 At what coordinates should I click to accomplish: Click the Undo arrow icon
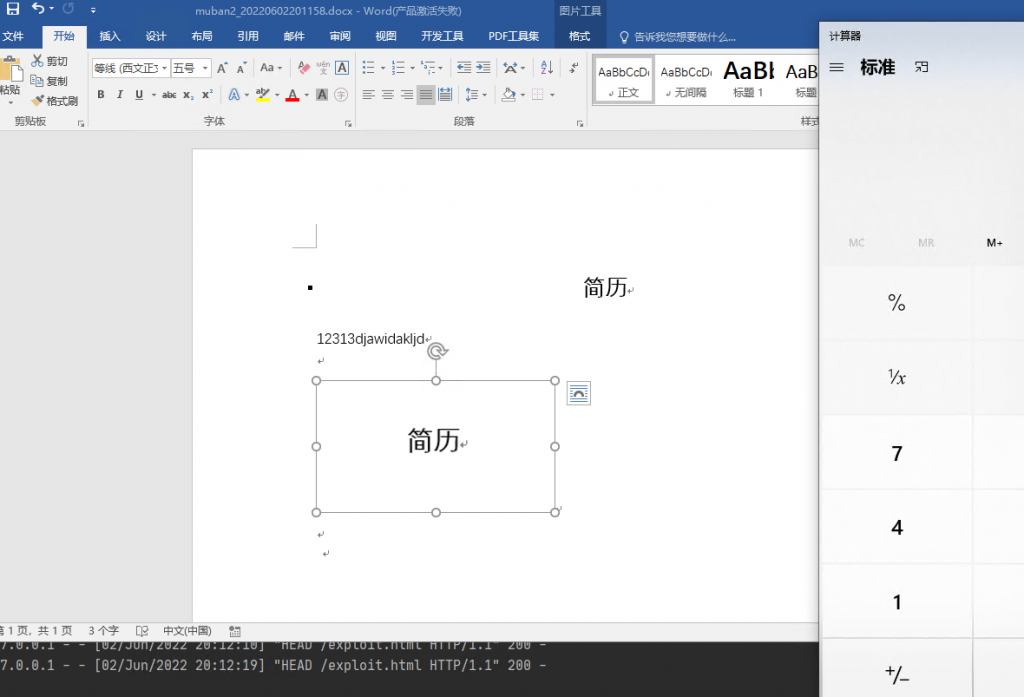(39, 8)
